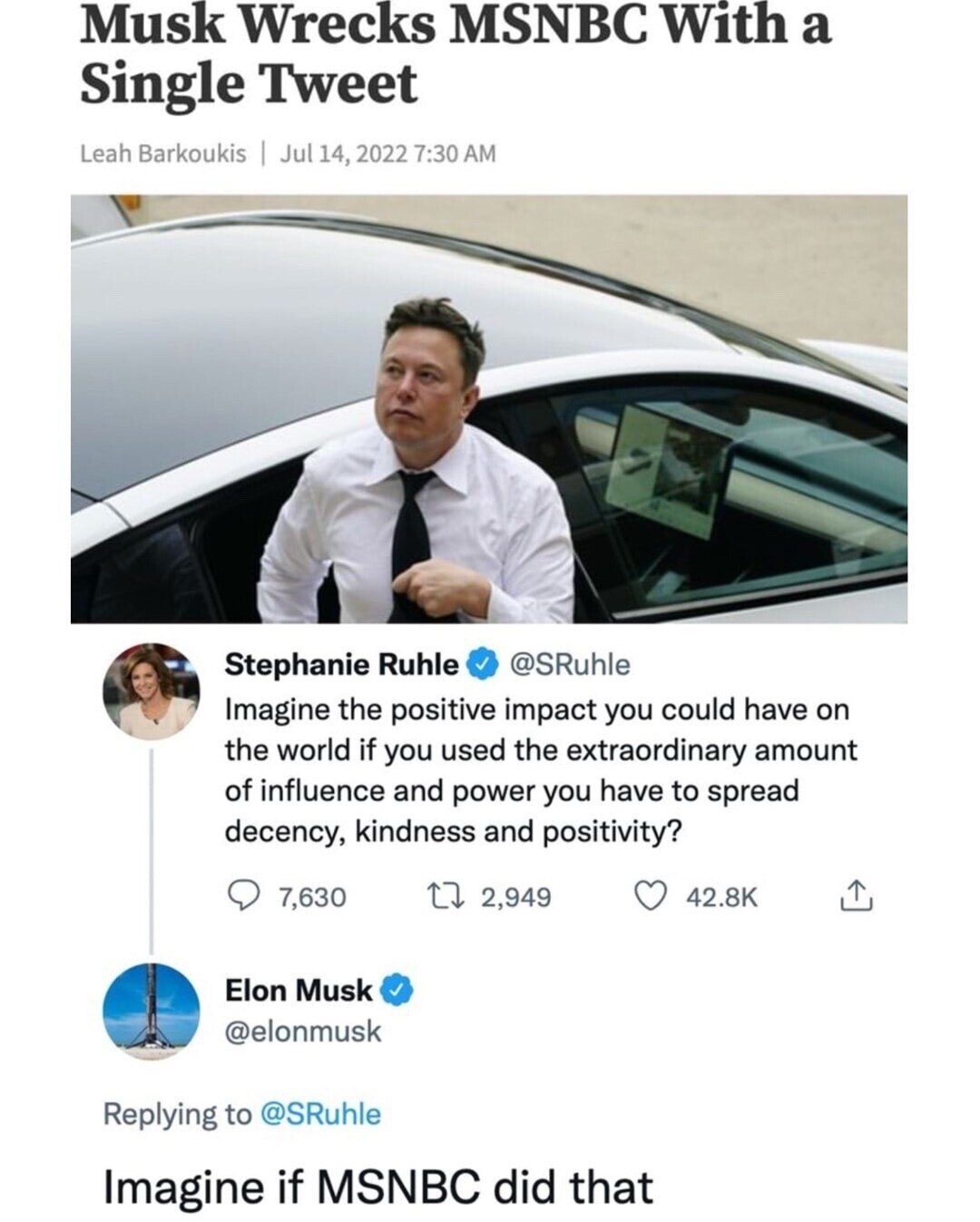Click Stephanie Ruhle's verified badge
The width and height of the screenshot is (980, 1222).
click(x=482, y=665)
